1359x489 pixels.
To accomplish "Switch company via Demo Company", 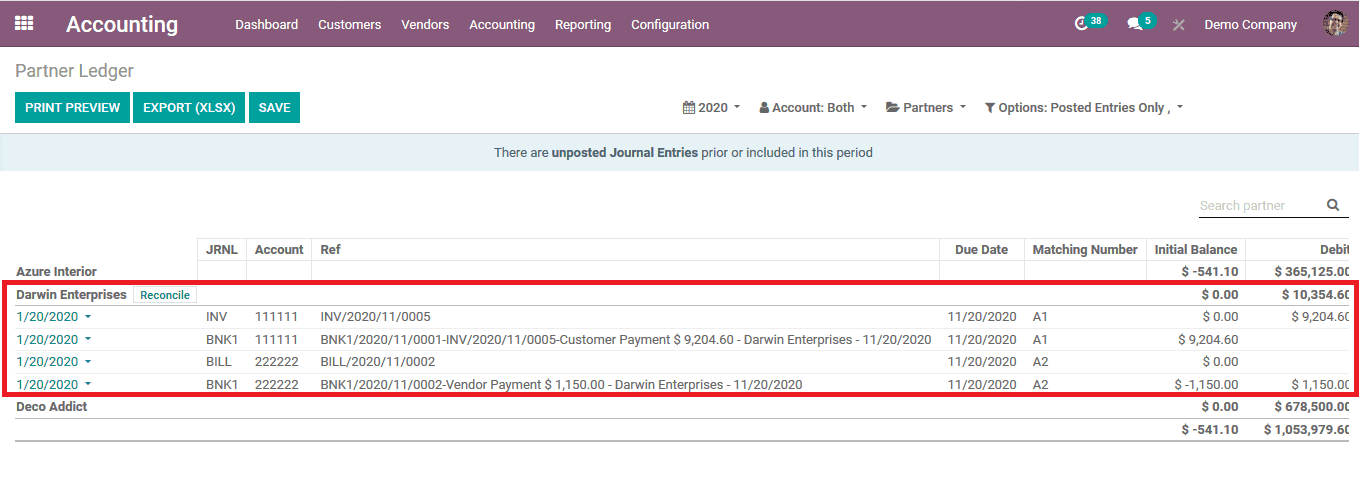I will pos(1250,24).
